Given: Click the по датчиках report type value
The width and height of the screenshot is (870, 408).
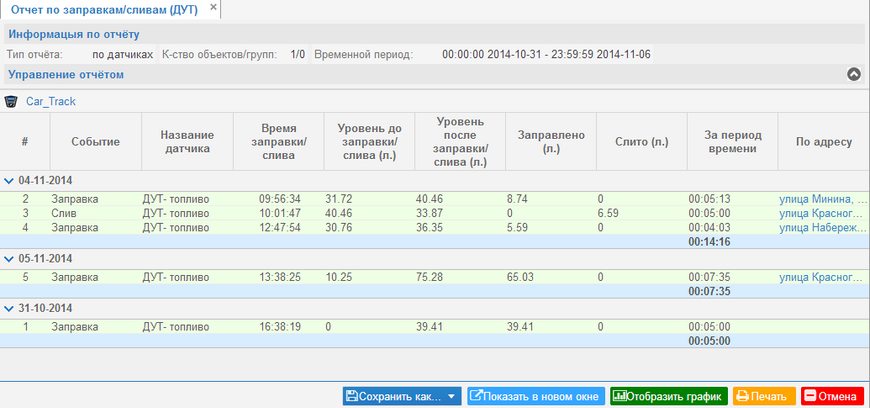Looking at the screenshot, I should pyautogui.click(x=123, y=54).
